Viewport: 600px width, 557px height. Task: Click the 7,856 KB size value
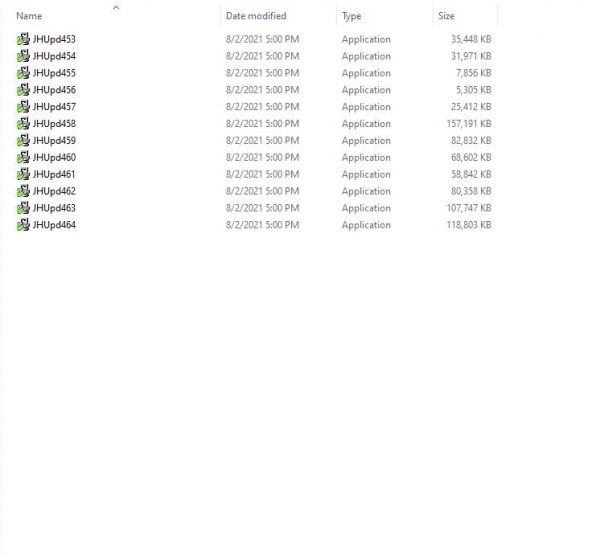point(474,73)
